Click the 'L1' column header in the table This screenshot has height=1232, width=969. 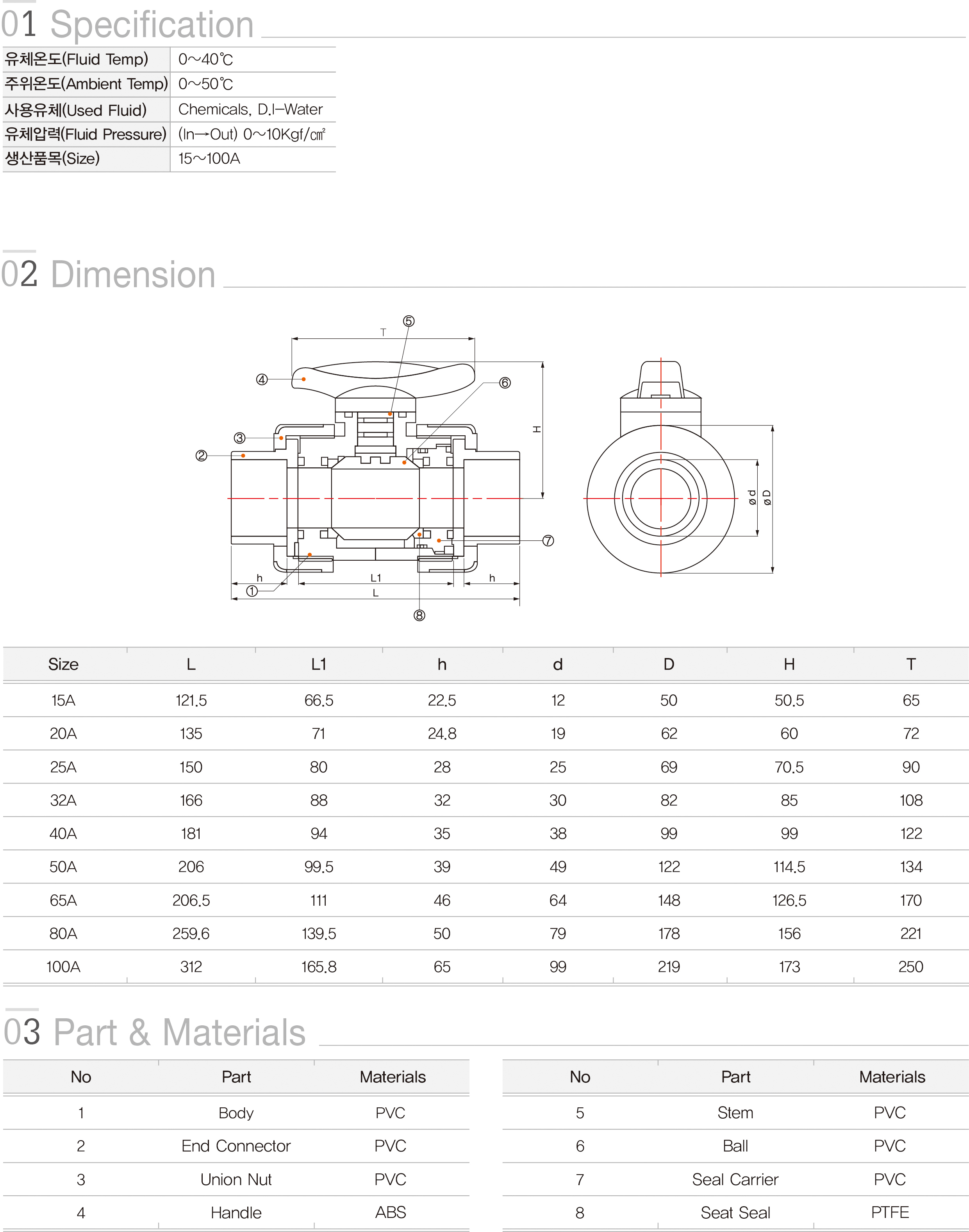[x=319, y=664]
